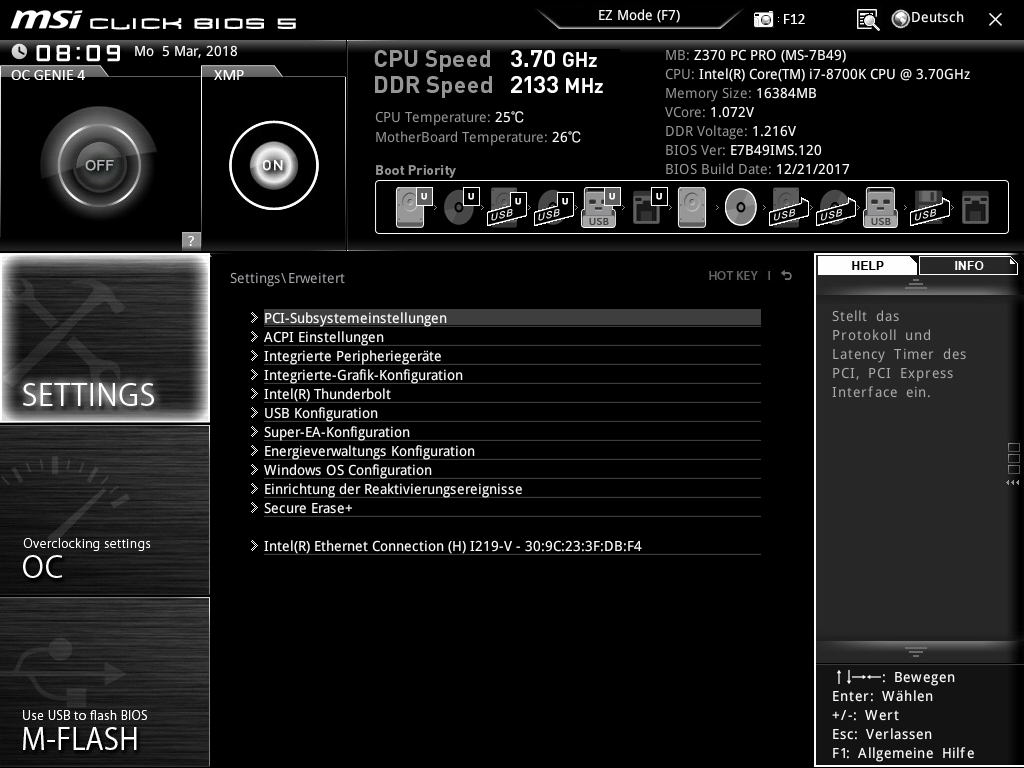
Task: Select UEFI network boot device icon
Action: click(649, 207)
